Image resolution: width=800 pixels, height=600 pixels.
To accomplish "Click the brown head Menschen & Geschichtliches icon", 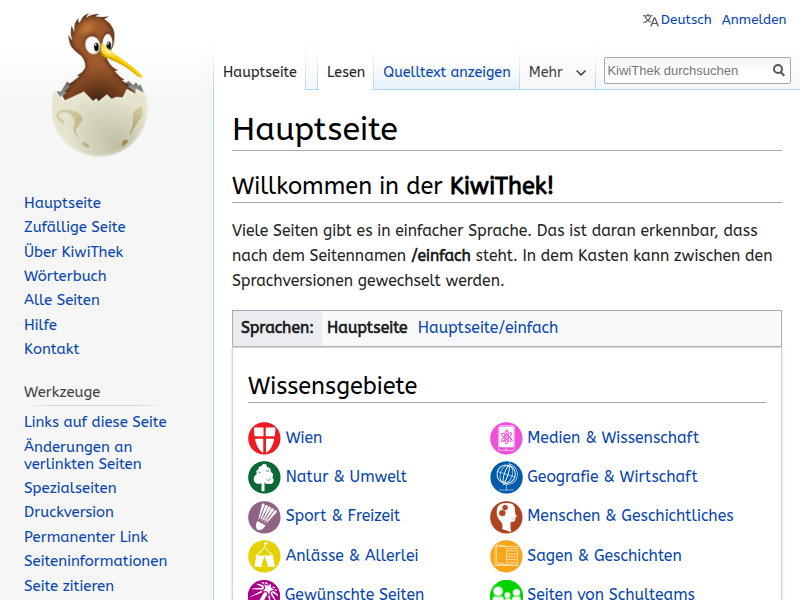I will point(506,516).
